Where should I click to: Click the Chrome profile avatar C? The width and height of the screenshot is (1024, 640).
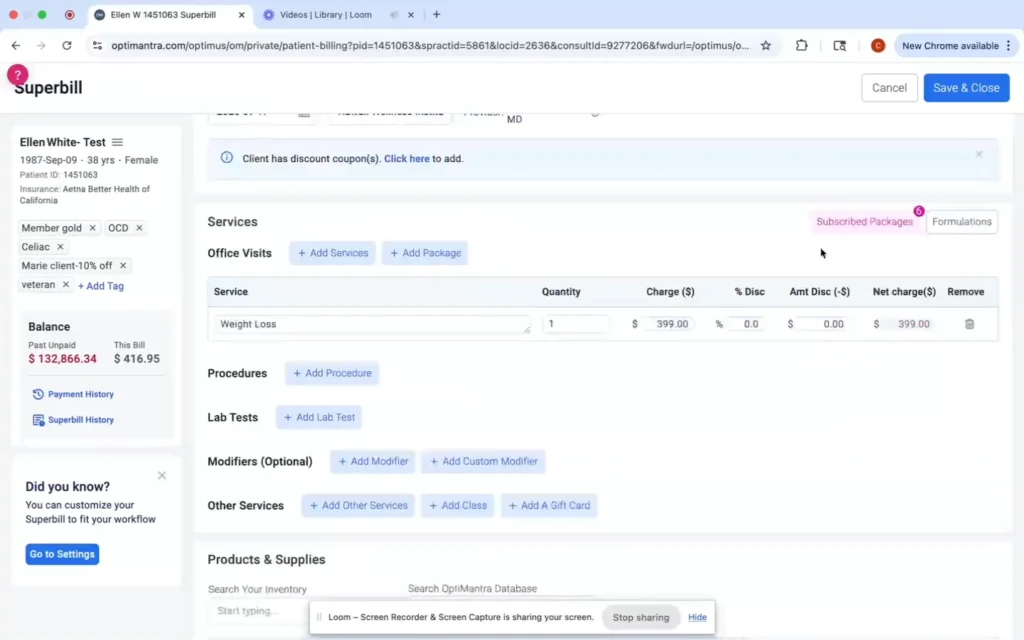point(878,46)
